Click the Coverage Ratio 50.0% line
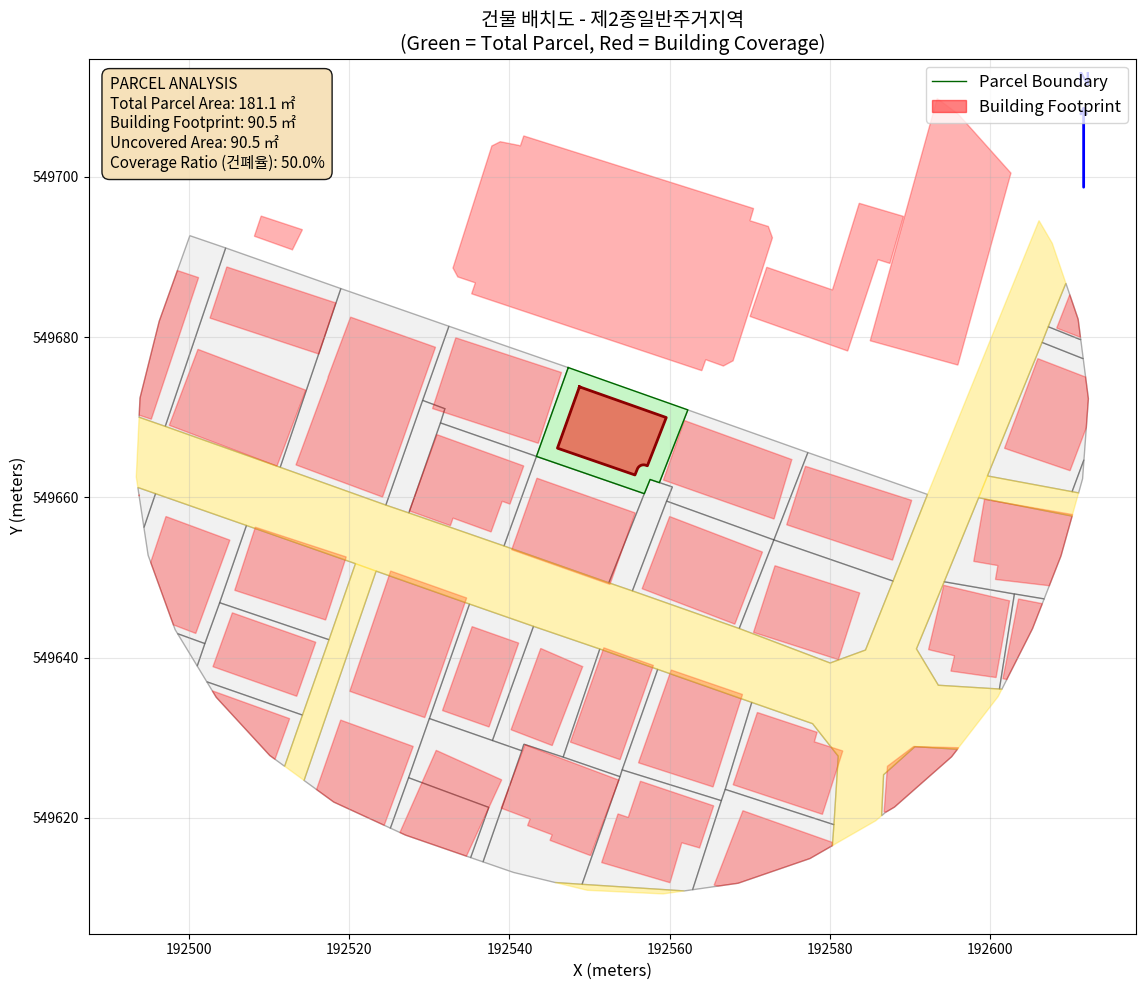The height and width of the screenshot is (990, 1146). click(x=217, y=162)
